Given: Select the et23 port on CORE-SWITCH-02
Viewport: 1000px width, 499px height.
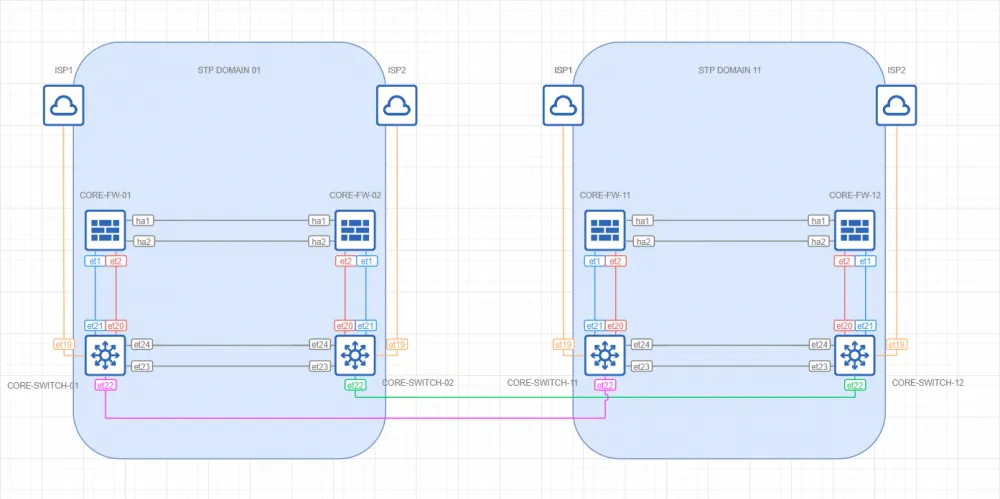Looking at the screenshot, I should tap(320, 366).
